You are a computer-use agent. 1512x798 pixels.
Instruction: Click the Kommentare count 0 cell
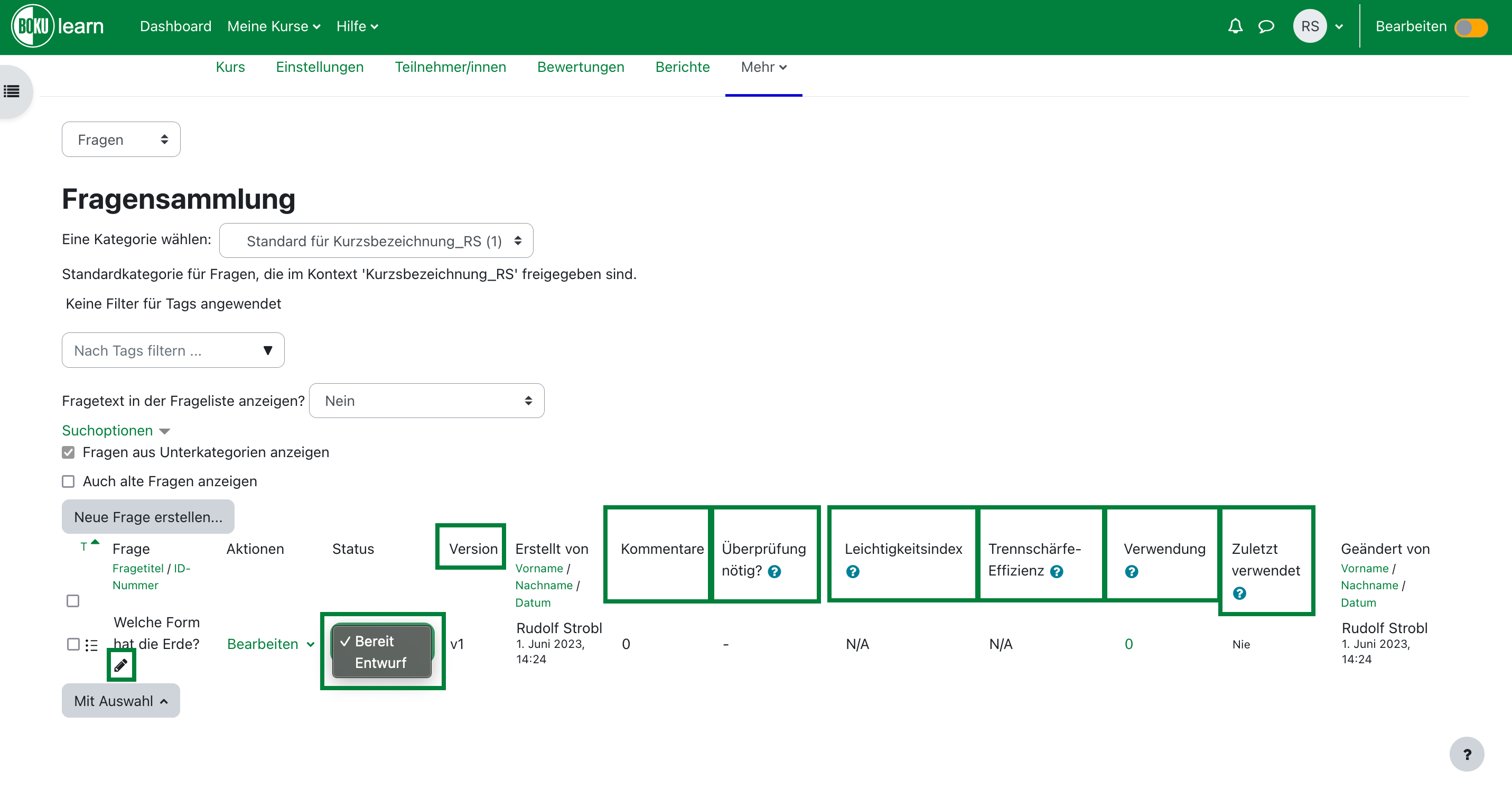[626, 644]
